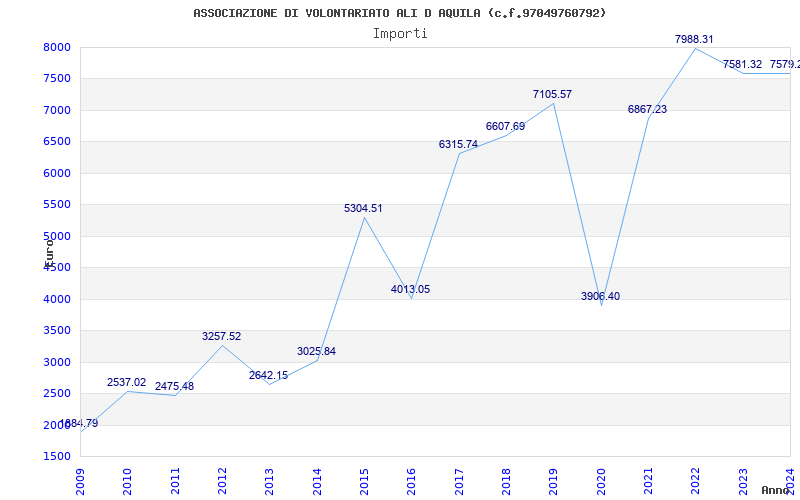Click the 2009 x-axis year label
This screenshot has height=500, width=800.
pyautogui.click(x=80, y=482)
